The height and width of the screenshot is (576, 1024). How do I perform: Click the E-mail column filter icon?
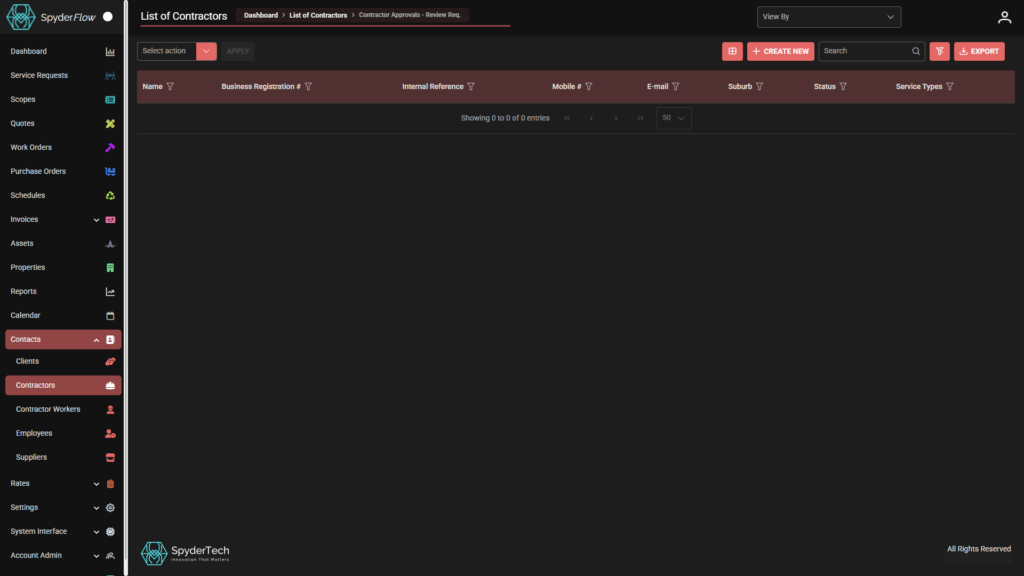(676, 87)
